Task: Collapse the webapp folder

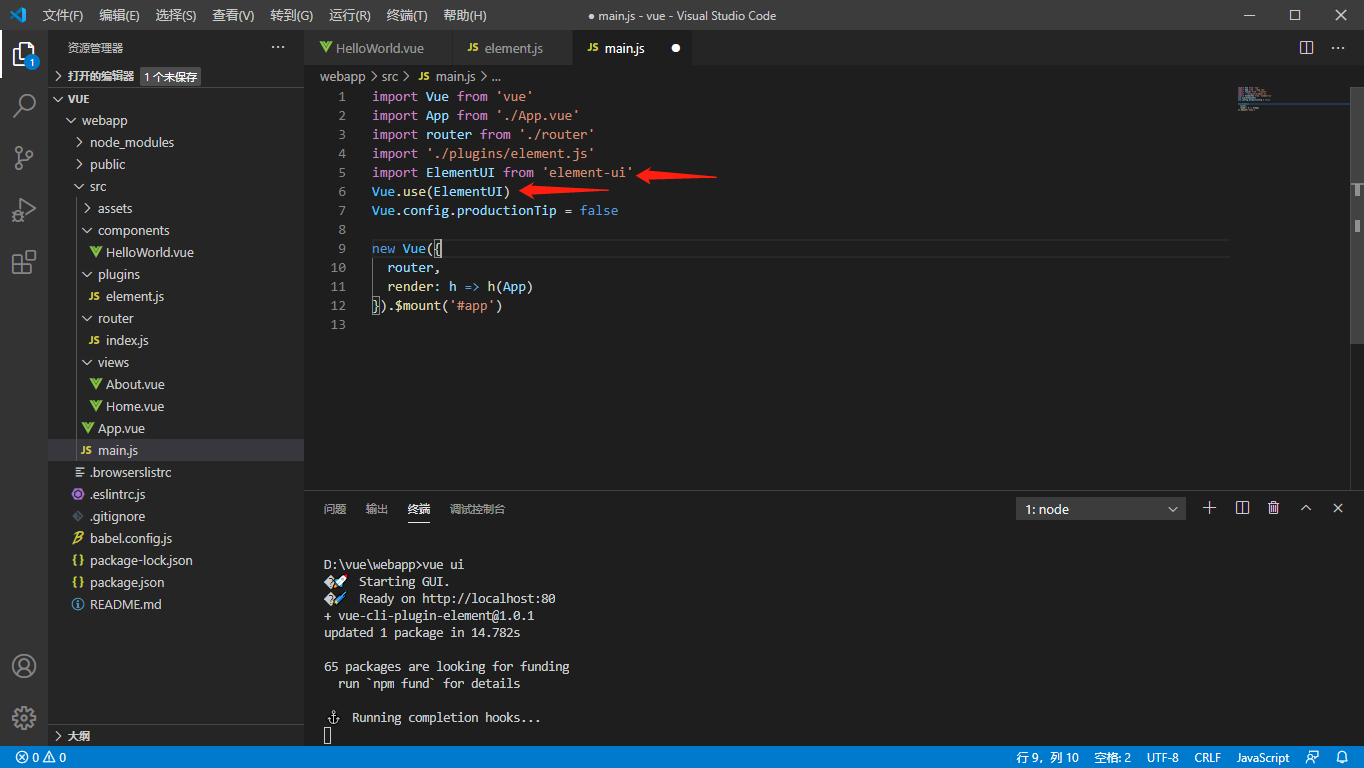Action: (176, 120)
